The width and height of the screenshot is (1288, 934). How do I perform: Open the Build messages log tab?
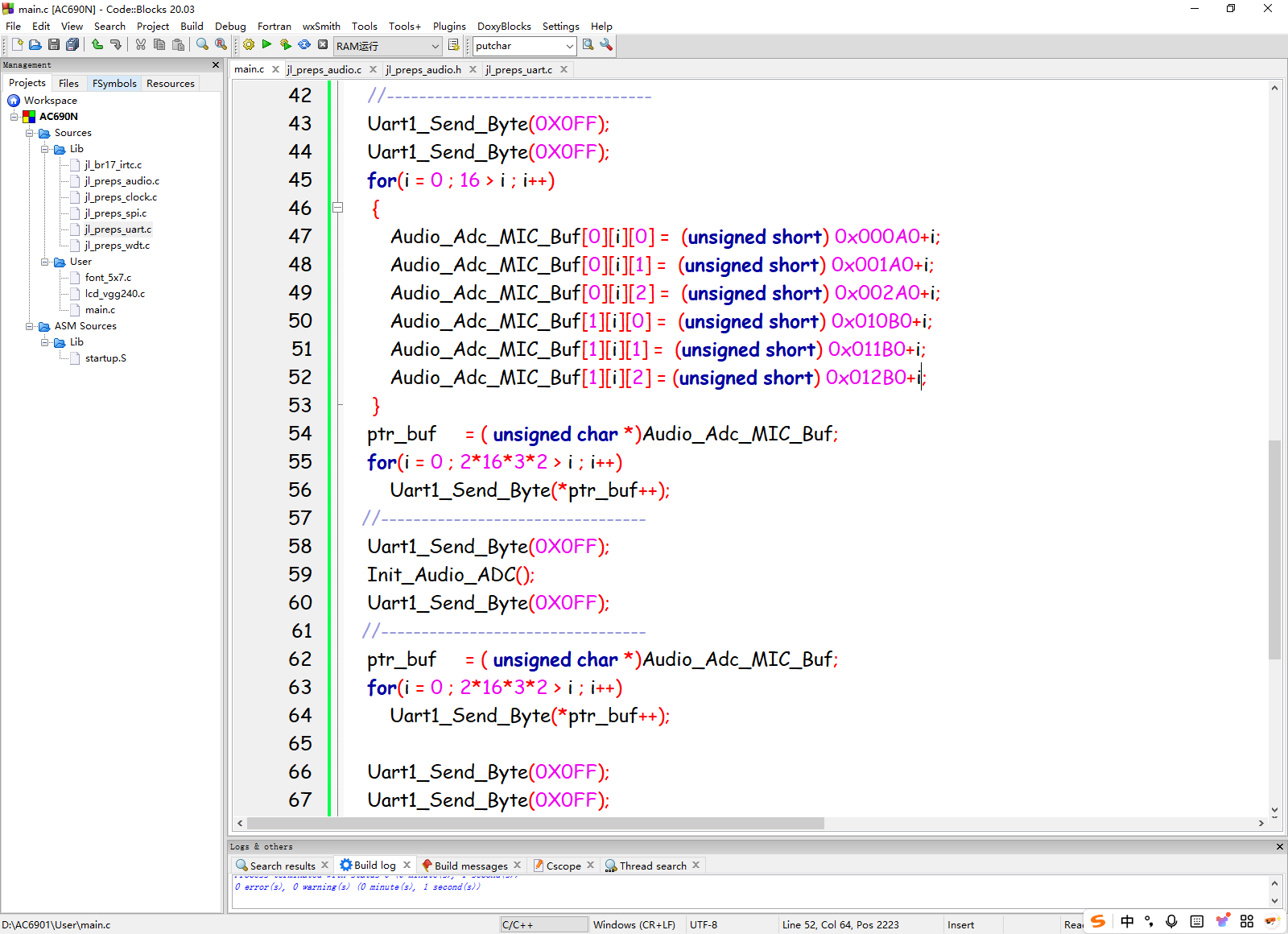pos(471,866)
